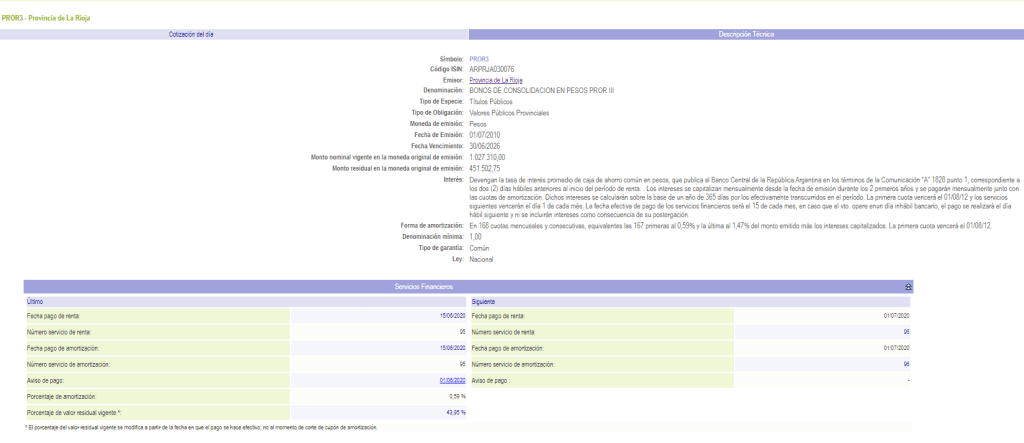Viewport: 1024px width, 443px height.
Task: Click 15/06/2020 in Último Fecha pago de amortización
Action: 453,348
